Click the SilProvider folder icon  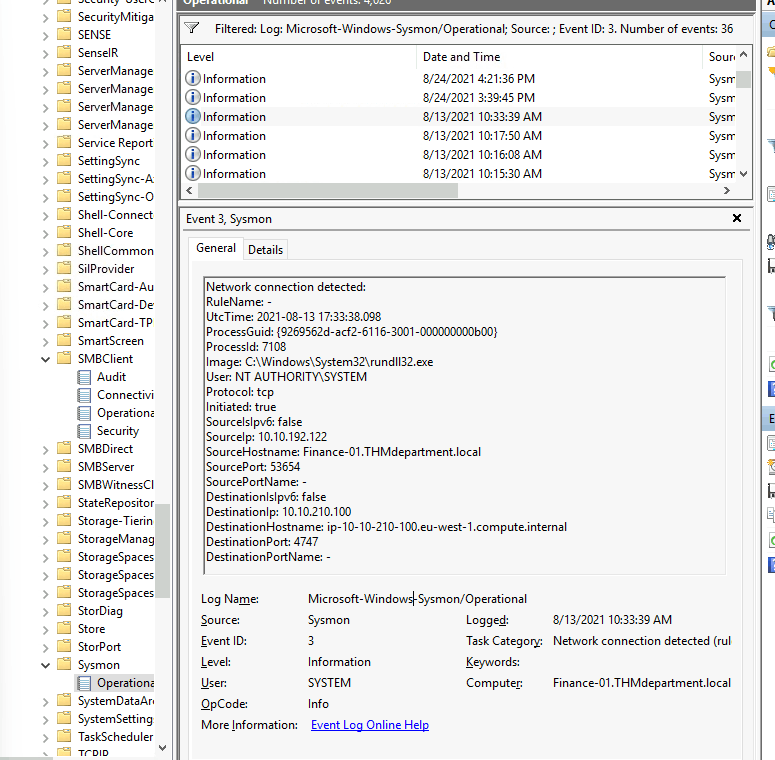[64, 268]
